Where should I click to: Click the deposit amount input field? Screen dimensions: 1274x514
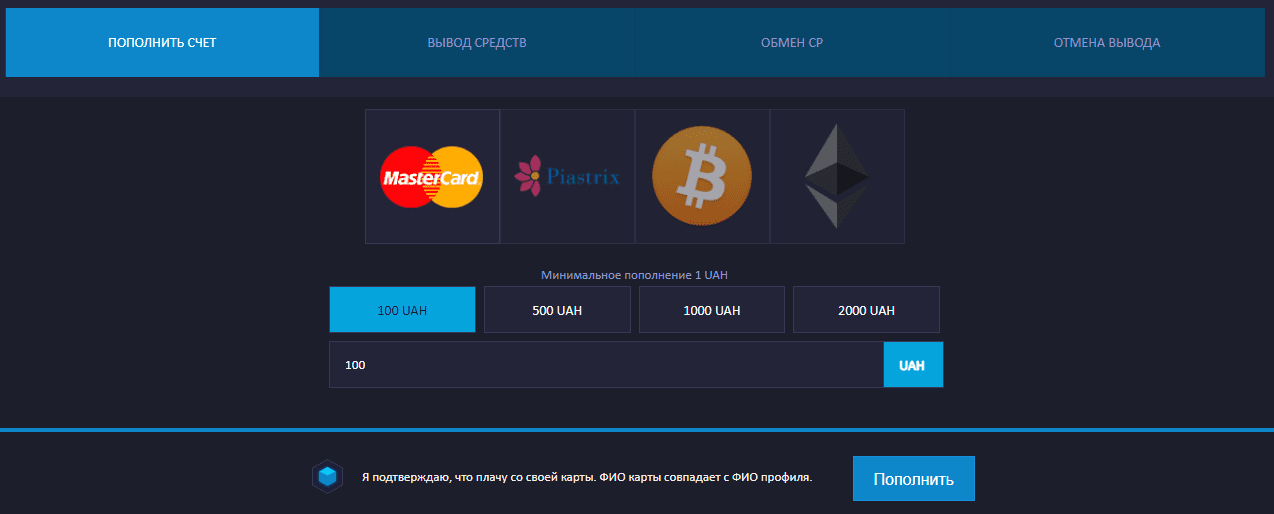point(606,365)
